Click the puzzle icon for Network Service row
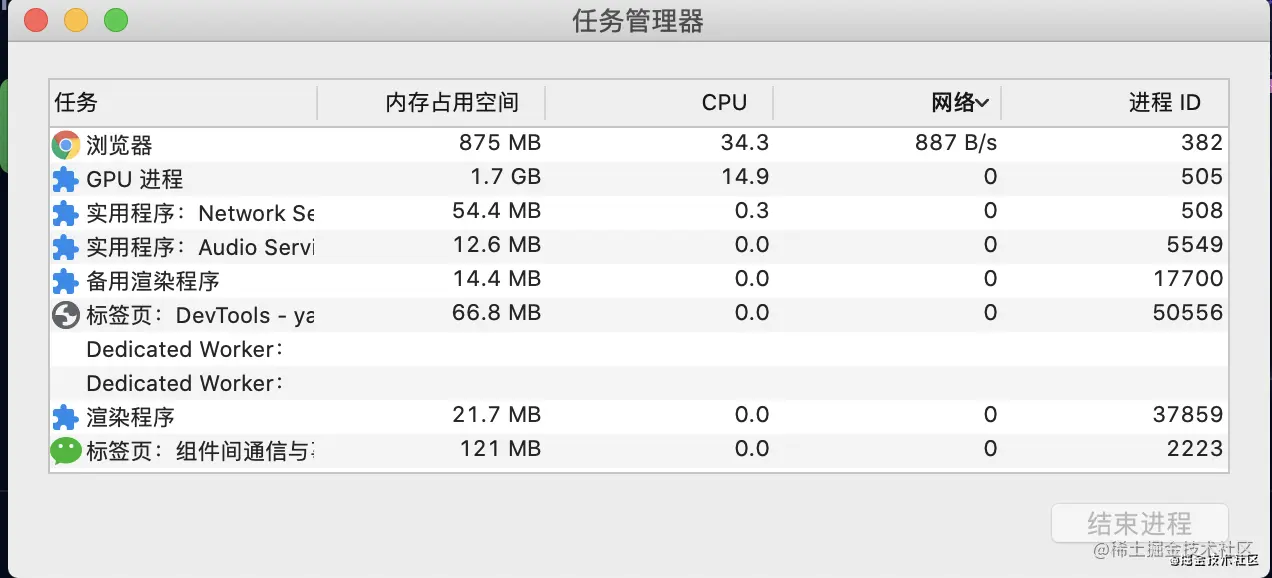Viewport: 1272px width, 578px height. (x=65, y=214)
